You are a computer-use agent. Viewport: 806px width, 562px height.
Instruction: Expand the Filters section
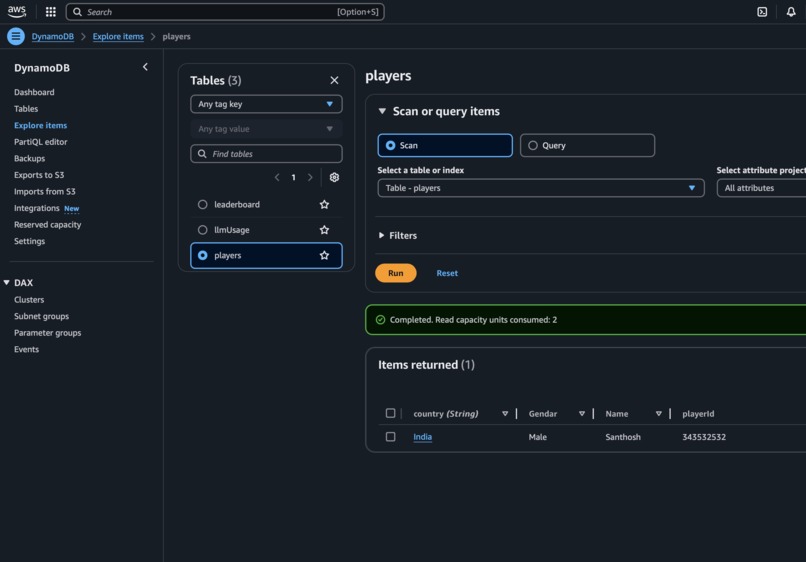(x=397, y=235)
